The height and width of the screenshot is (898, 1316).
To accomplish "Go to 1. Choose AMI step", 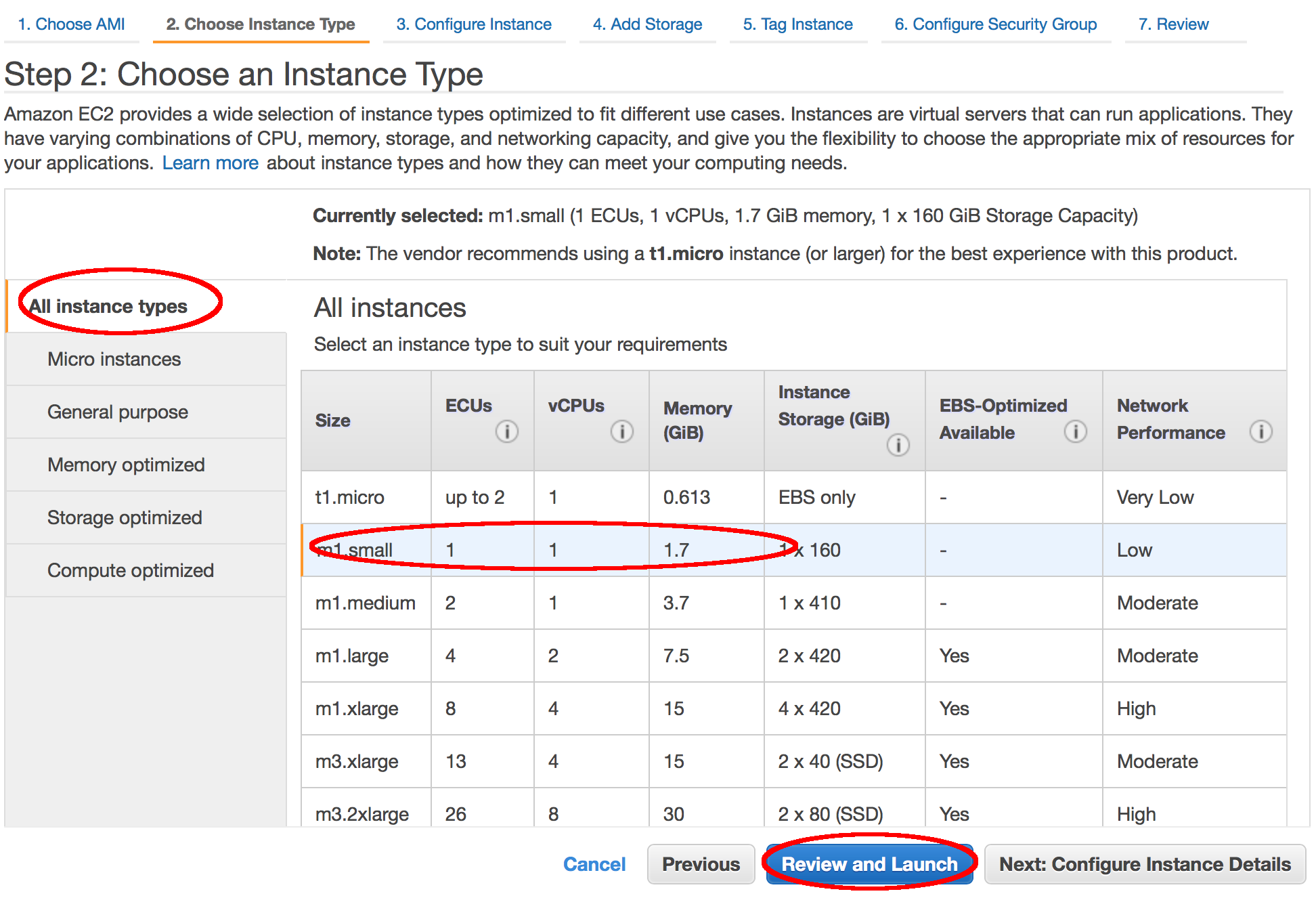I will [x=71, y=24].
